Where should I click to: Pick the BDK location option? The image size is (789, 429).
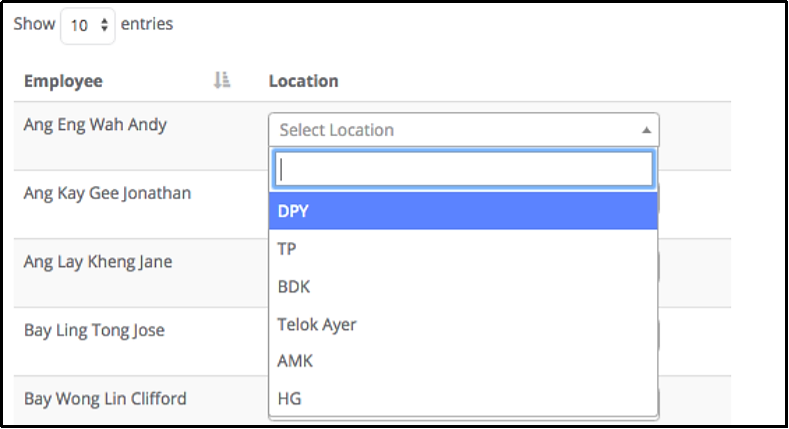463,286
